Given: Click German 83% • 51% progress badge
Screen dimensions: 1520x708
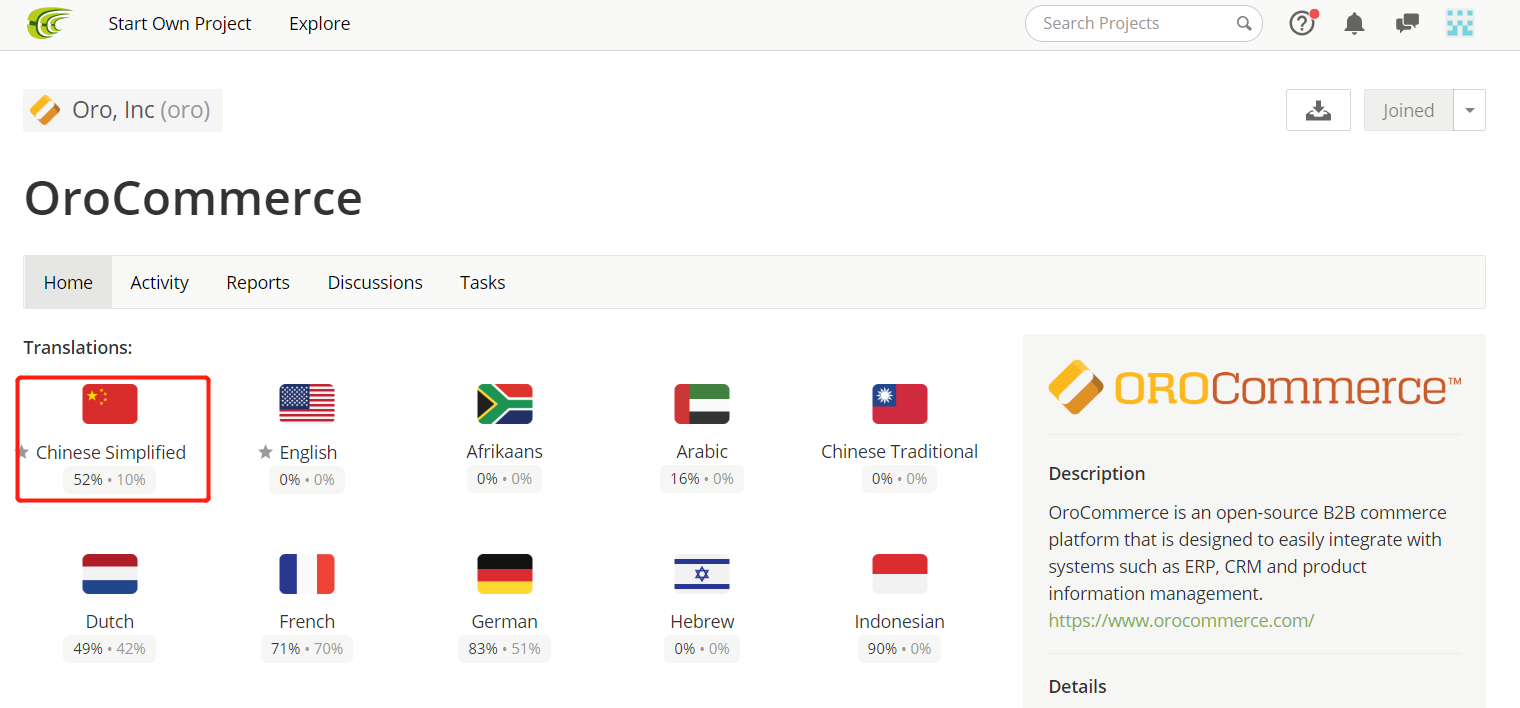Looking at the screenshot, I should click(505, 648).
